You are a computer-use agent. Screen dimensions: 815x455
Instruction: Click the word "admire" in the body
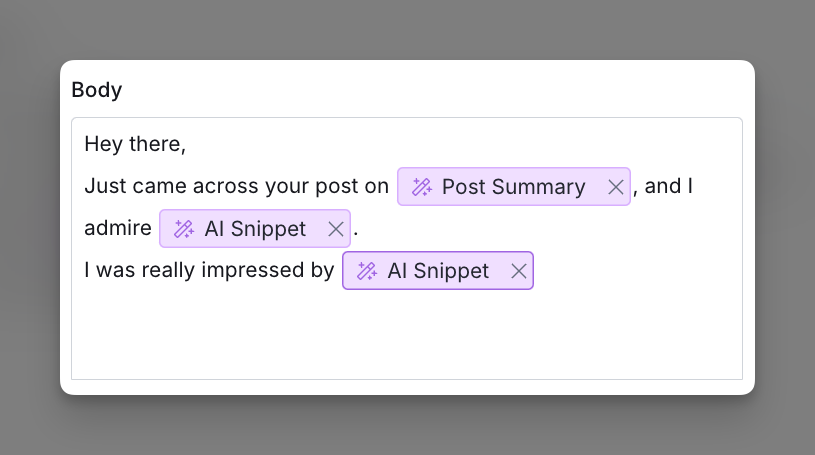point(118,228)
